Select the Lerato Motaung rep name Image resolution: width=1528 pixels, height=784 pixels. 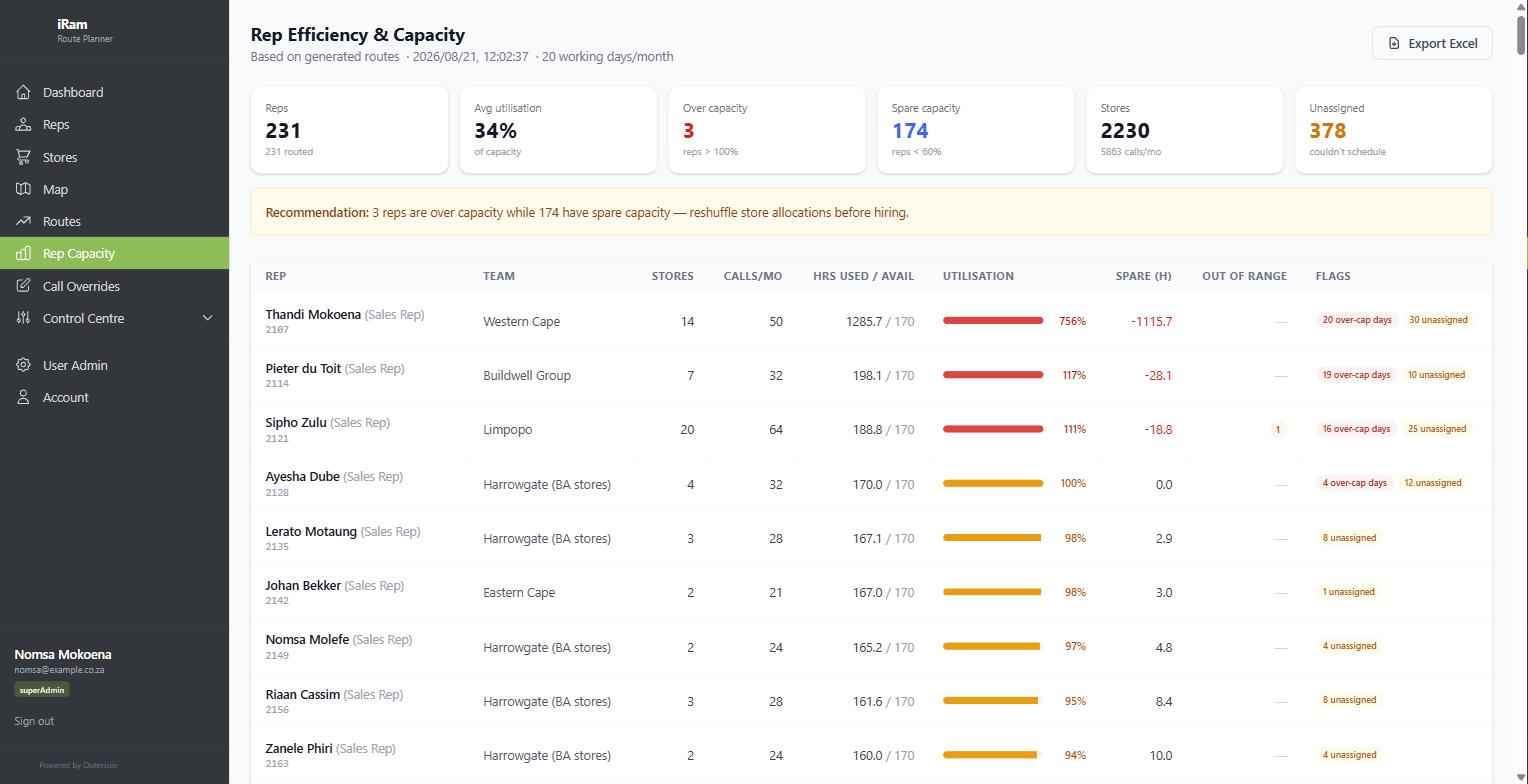tap(311, 531)
